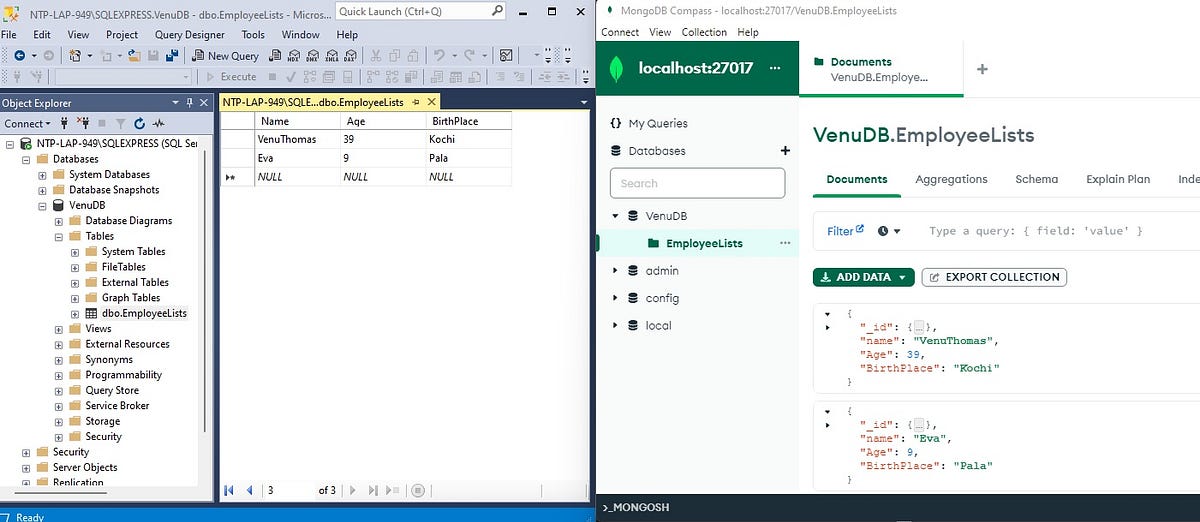Click the Move Previous record navigation icon

[x=249, y=490]
